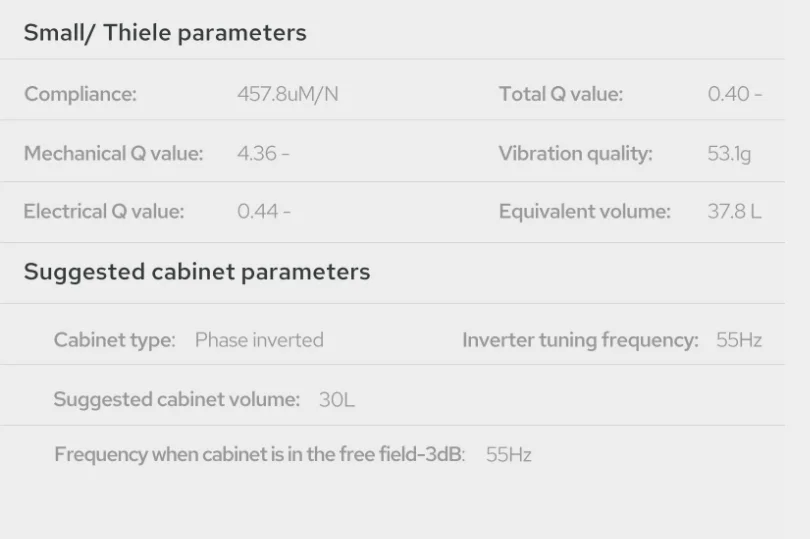The height and width of the screenshot is (539, 810).
Task: Click the 30L cabinet volume value
Action: point(336,400)
